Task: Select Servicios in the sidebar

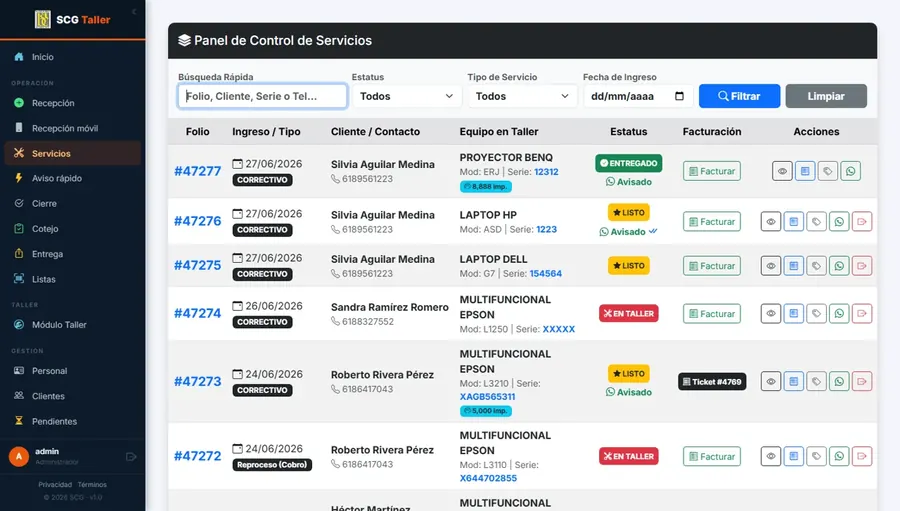Action: point(72,153)
